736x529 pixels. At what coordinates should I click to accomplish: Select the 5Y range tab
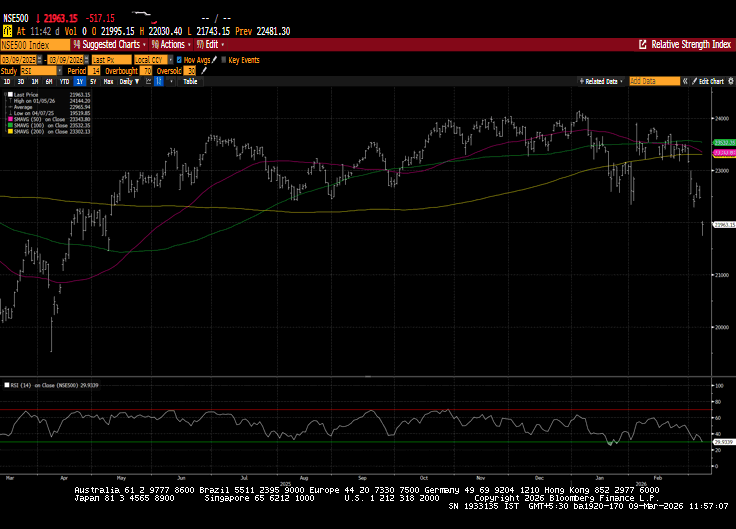93,81
